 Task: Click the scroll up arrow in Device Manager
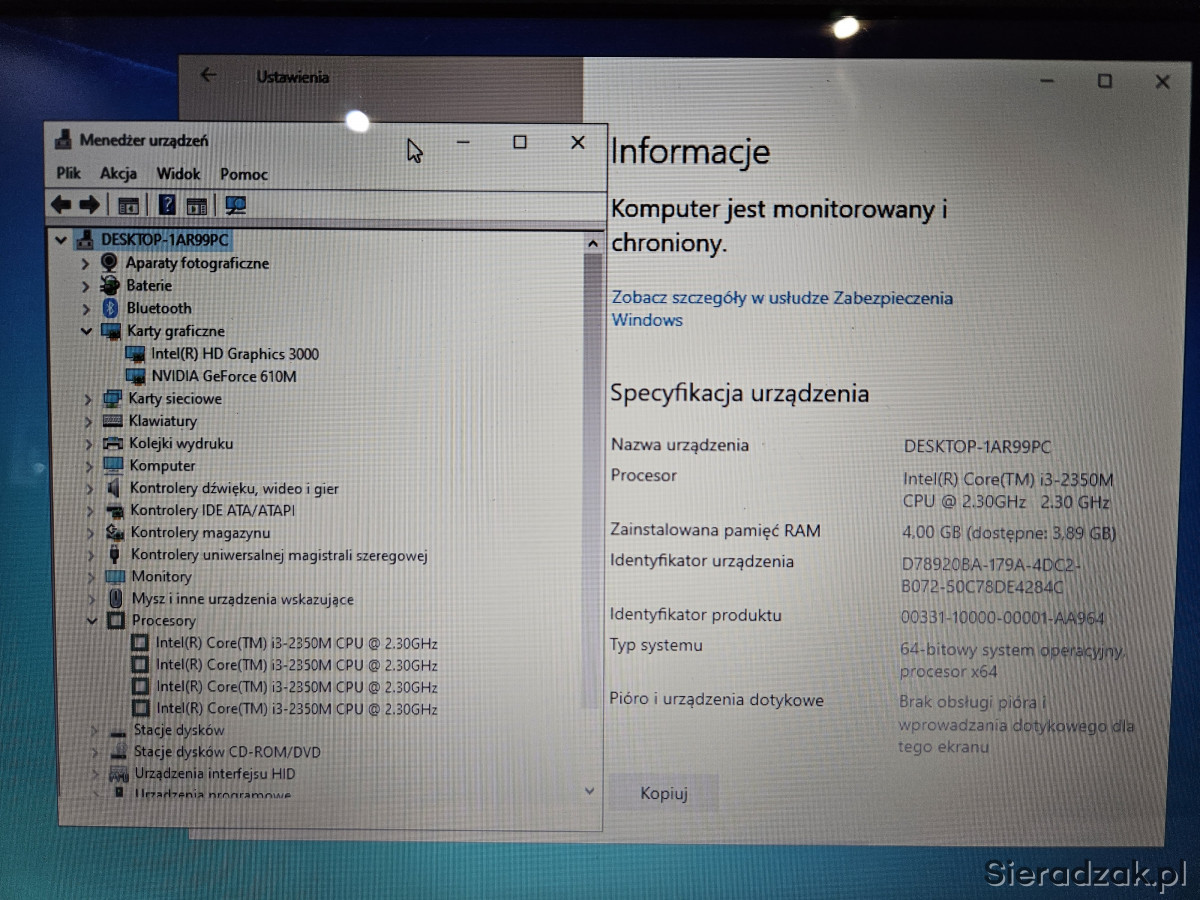[x=592, y=243]
